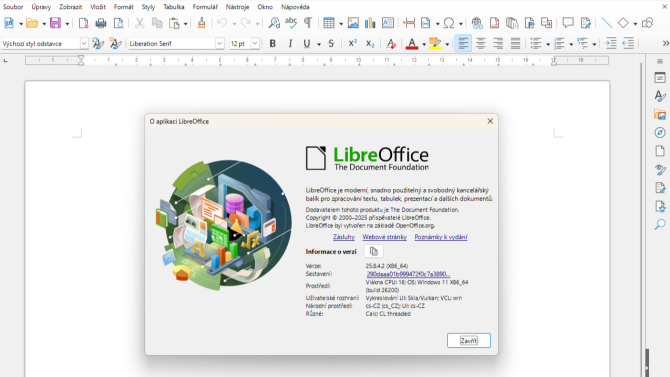The width and height of the screenshot is (670, 377).
Task: Click the Export as PDF icon
Action: point(83,23)
